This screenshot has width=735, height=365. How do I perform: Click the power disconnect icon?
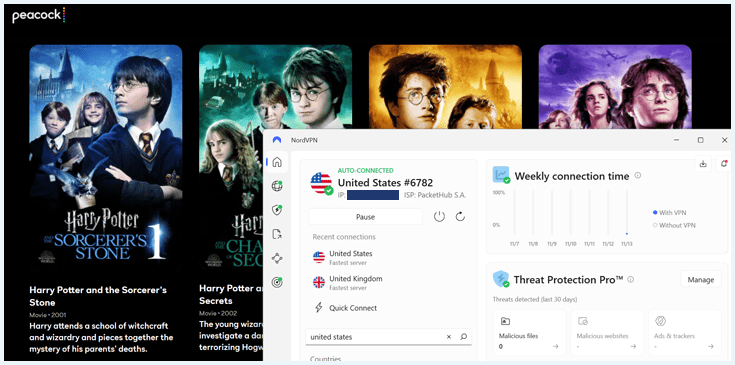pos(439,216)
